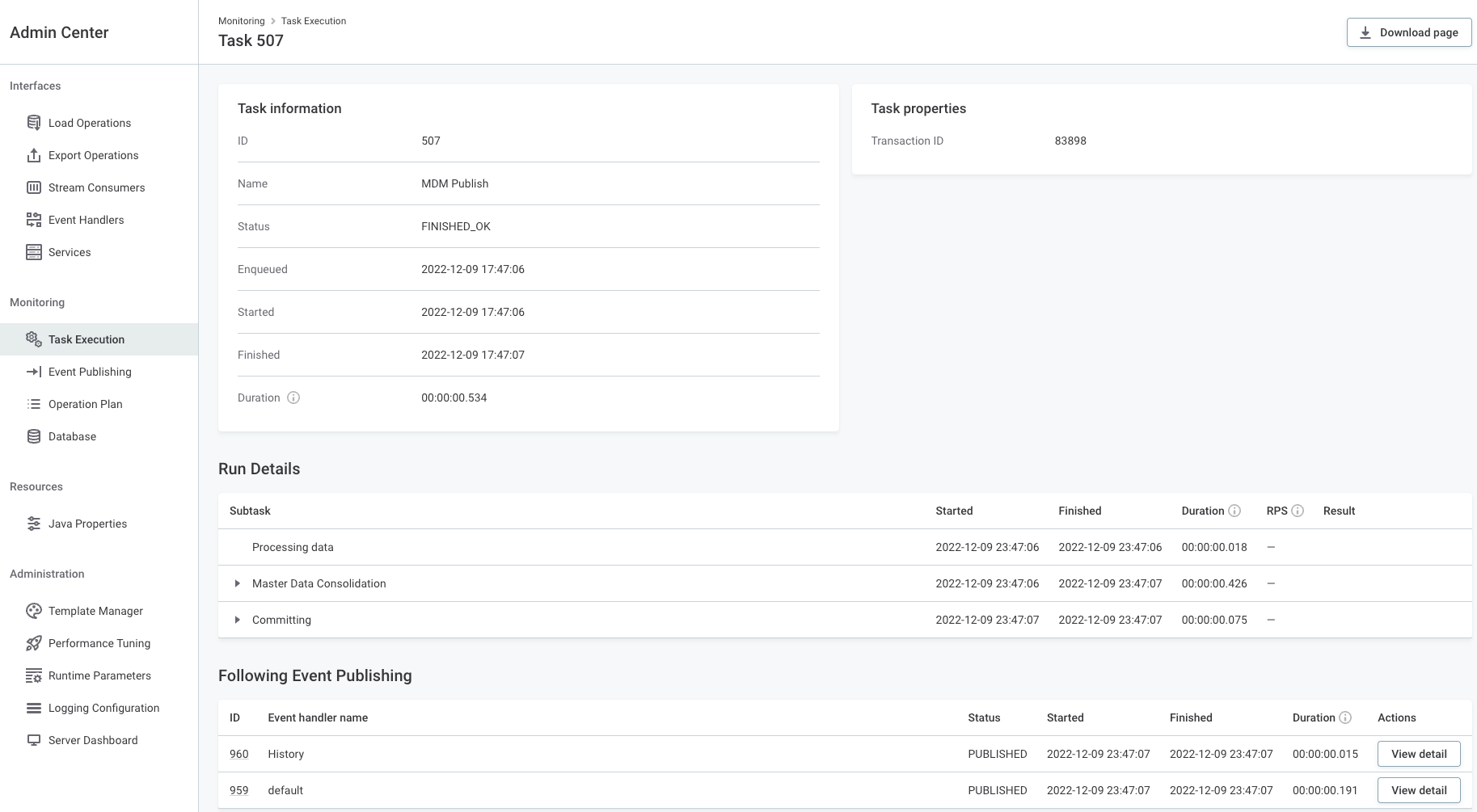Open event ID 960 link
Screen dimensions: 1477x812
pyautogui.click(x=238, y=754)
